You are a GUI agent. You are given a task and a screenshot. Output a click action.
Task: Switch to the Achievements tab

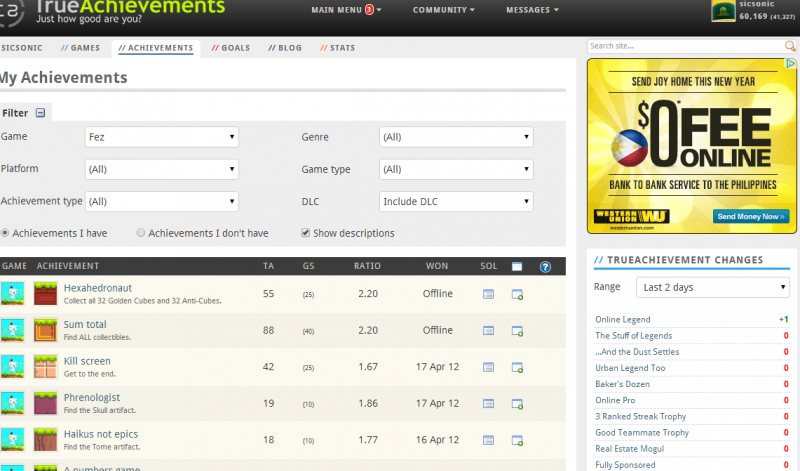coord(156,48)
